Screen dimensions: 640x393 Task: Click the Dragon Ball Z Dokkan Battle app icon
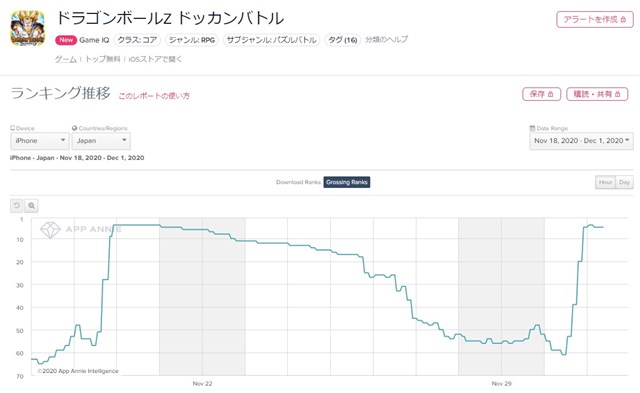[x=27, y=29]
